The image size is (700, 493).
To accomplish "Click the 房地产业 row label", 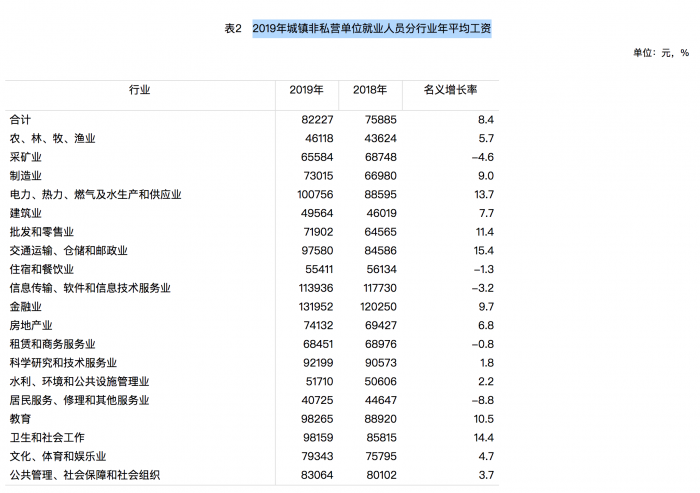I will (x=30, y=326).
